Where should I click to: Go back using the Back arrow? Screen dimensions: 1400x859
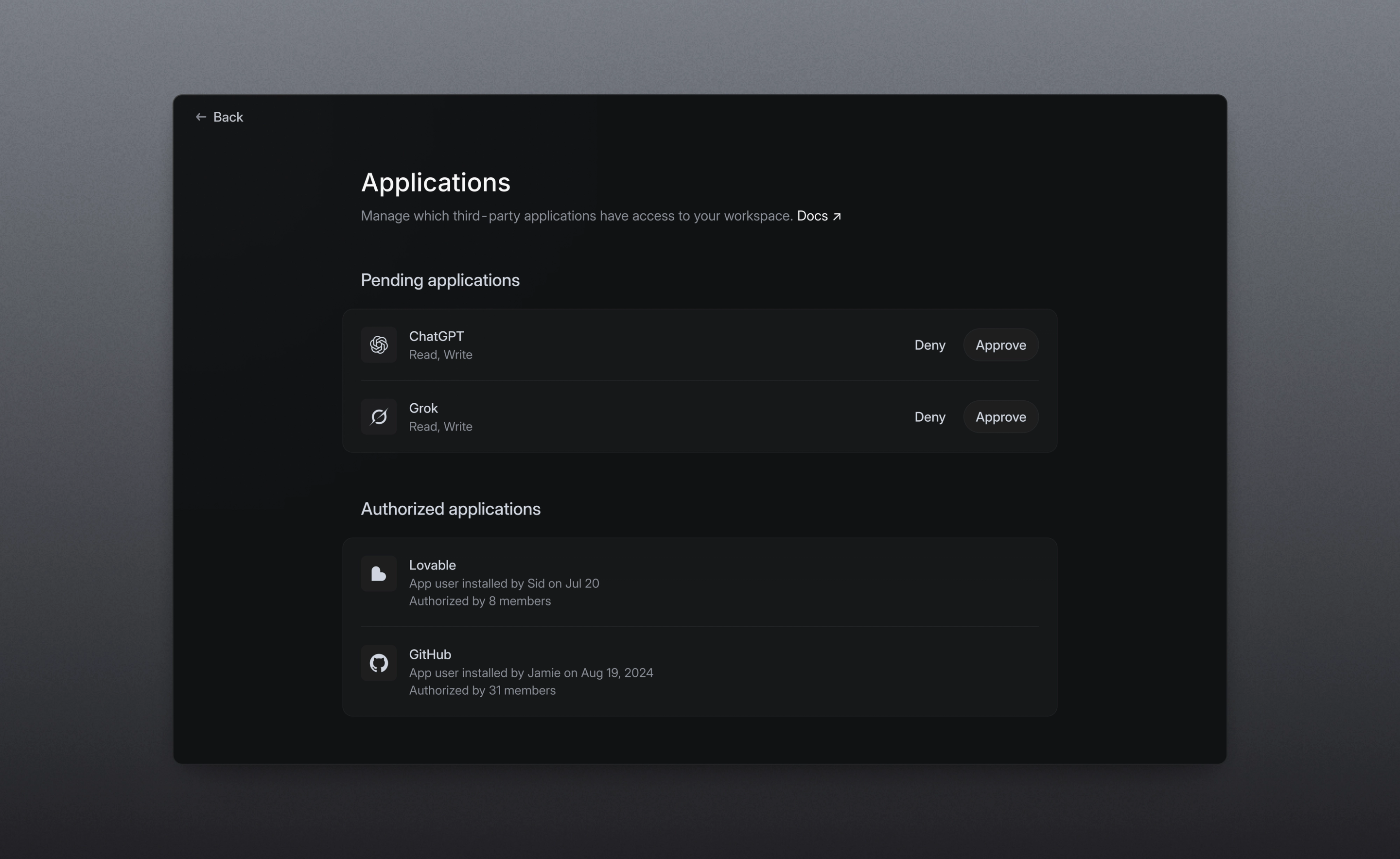[x=201, y=117]
